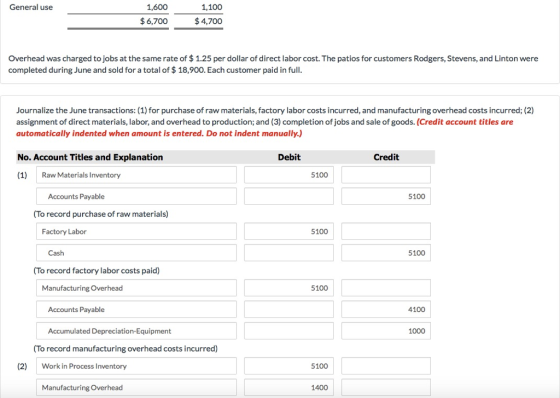Click credit field showing 5100 for Cash
The width and height of the screenshot is (560, 398).
tap(386, 253)
